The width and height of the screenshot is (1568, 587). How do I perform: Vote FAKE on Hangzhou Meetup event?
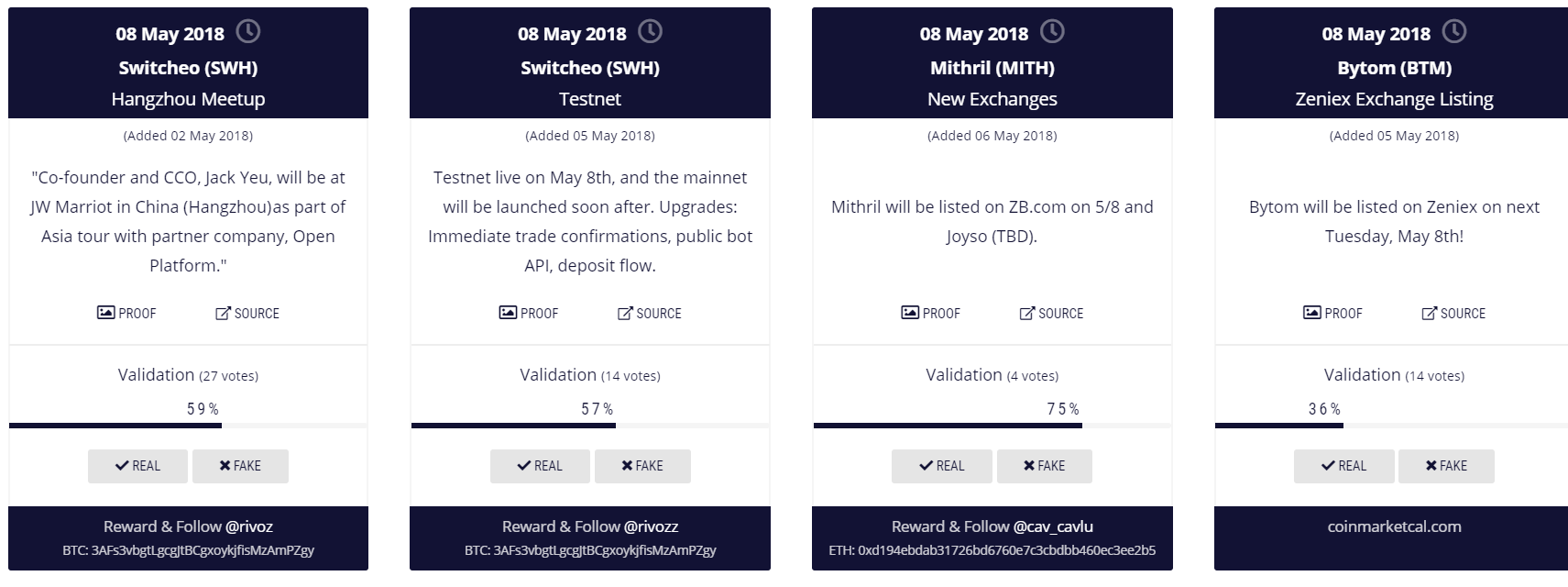coord(240,466)
